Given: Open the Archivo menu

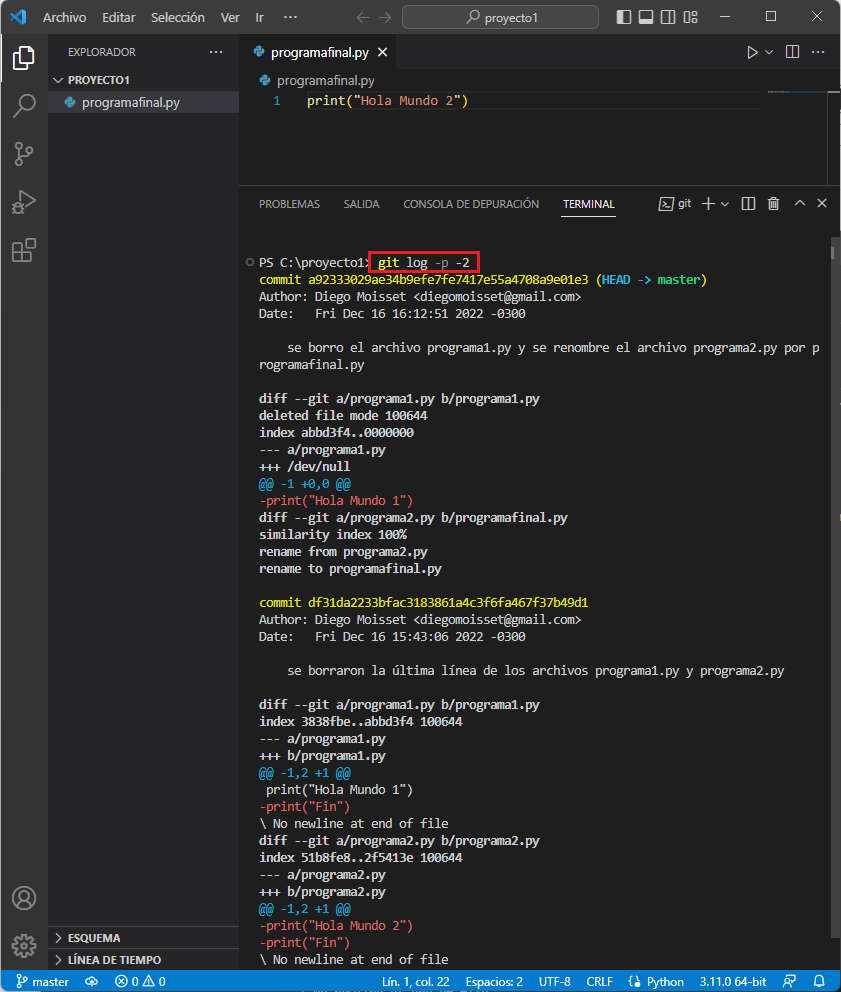Looking at the screenshot, I should [64, 17].
